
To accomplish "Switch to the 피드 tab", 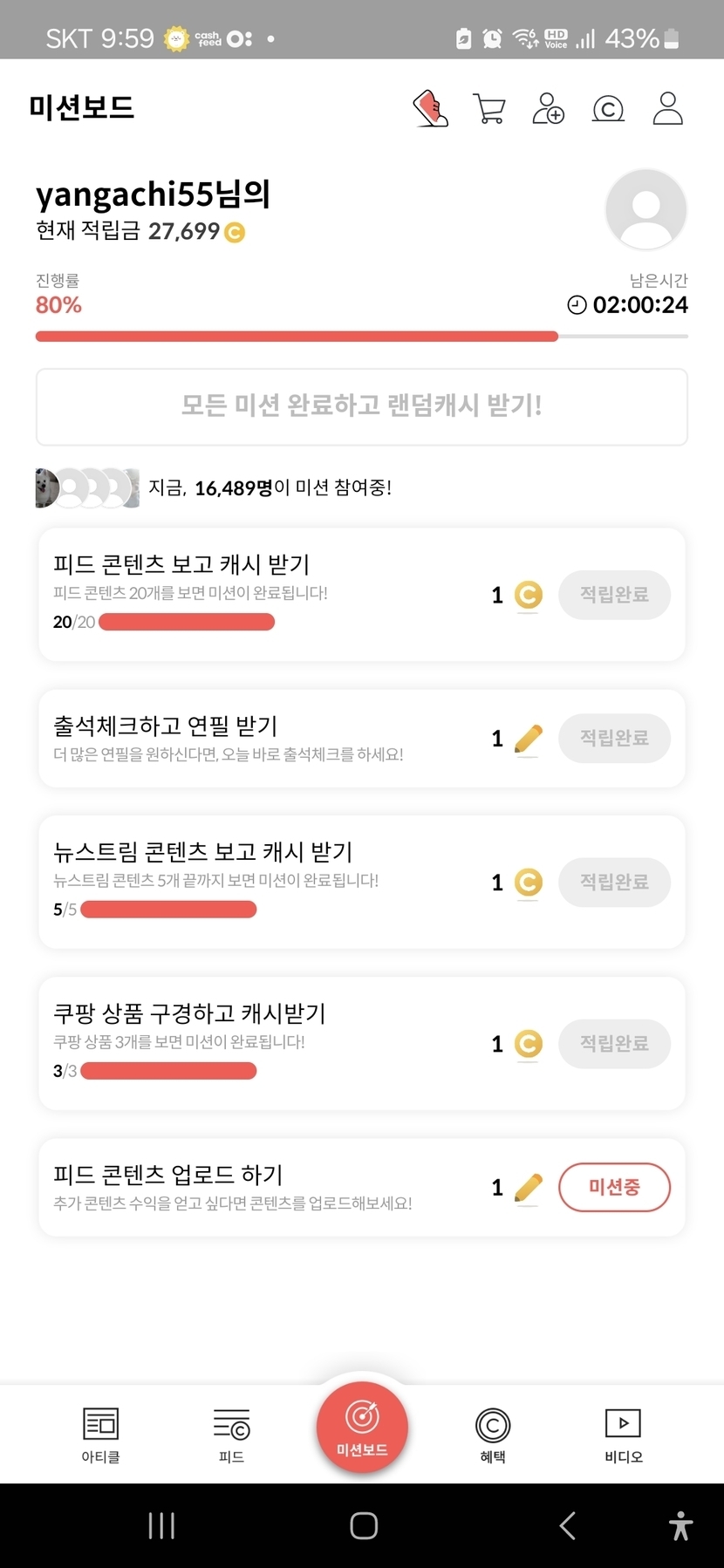I will click(231, 1435).
